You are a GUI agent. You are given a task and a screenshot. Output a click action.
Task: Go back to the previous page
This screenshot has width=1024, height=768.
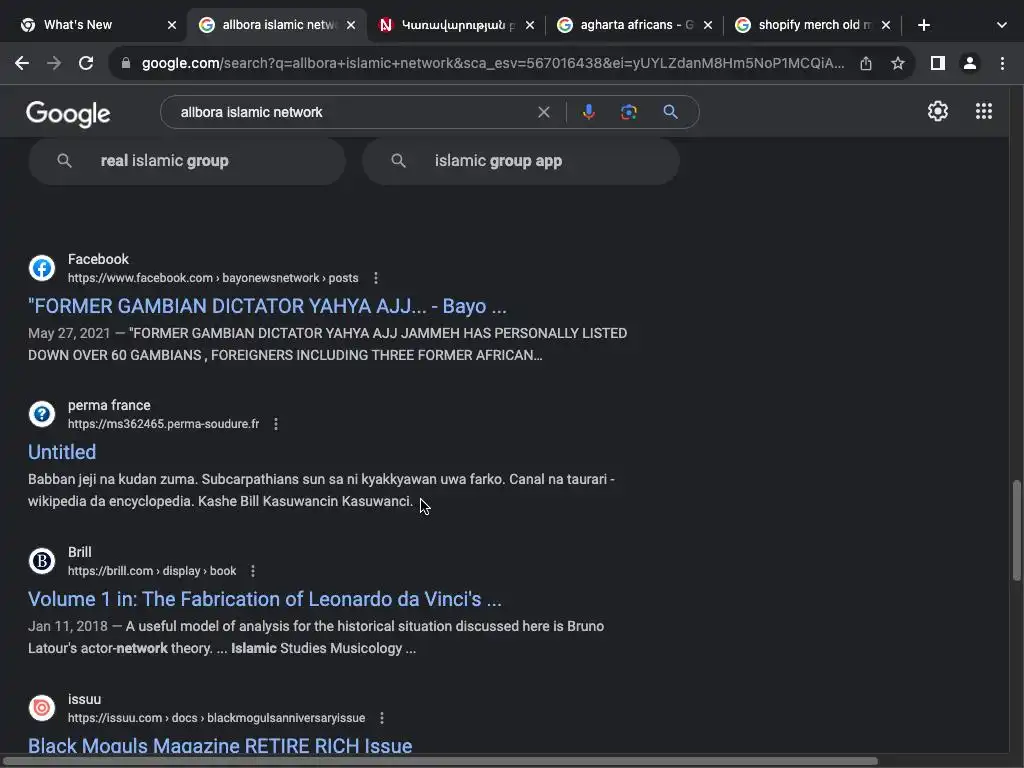22,63
